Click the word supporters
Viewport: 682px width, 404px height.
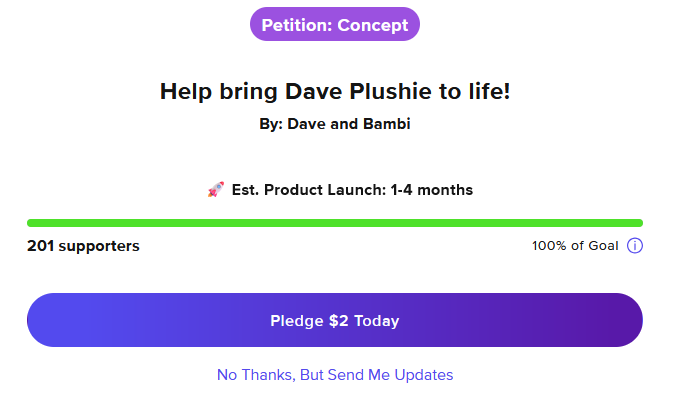coord(99,247)
